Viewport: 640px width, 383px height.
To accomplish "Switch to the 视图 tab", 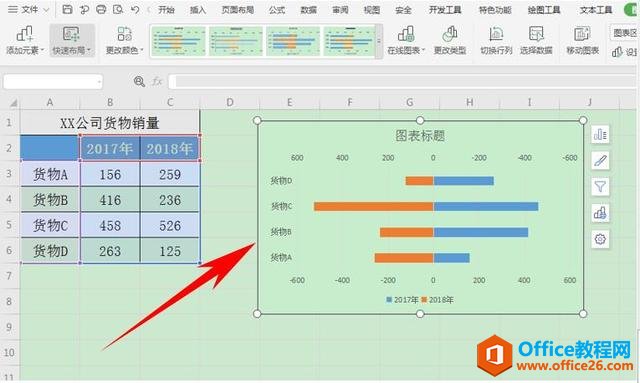I will click(372, 10).
